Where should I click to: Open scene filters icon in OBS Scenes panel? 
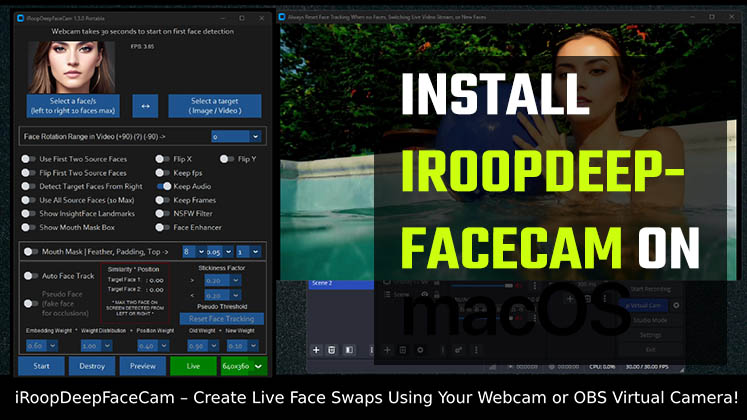pos(349,350)
